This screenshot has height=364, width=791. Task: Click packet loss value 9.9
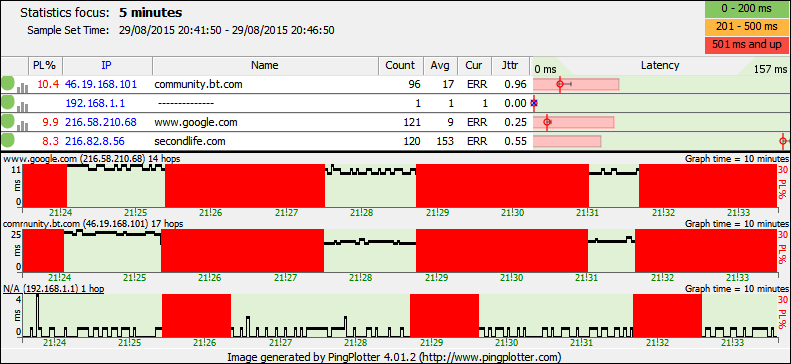(51, 122)
